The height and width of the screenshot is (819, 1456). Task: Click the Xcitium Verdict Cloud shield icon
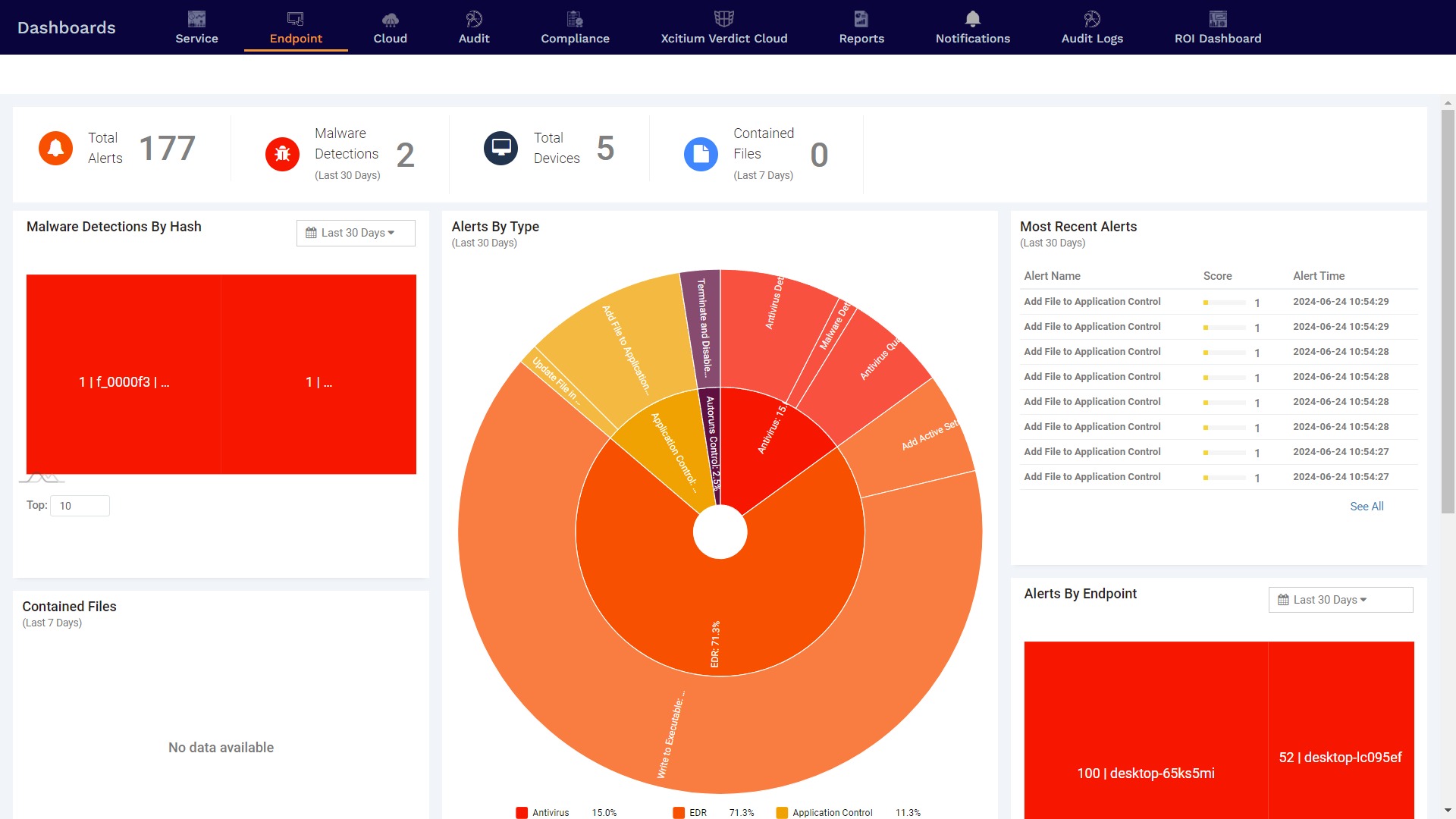[723, 19]
